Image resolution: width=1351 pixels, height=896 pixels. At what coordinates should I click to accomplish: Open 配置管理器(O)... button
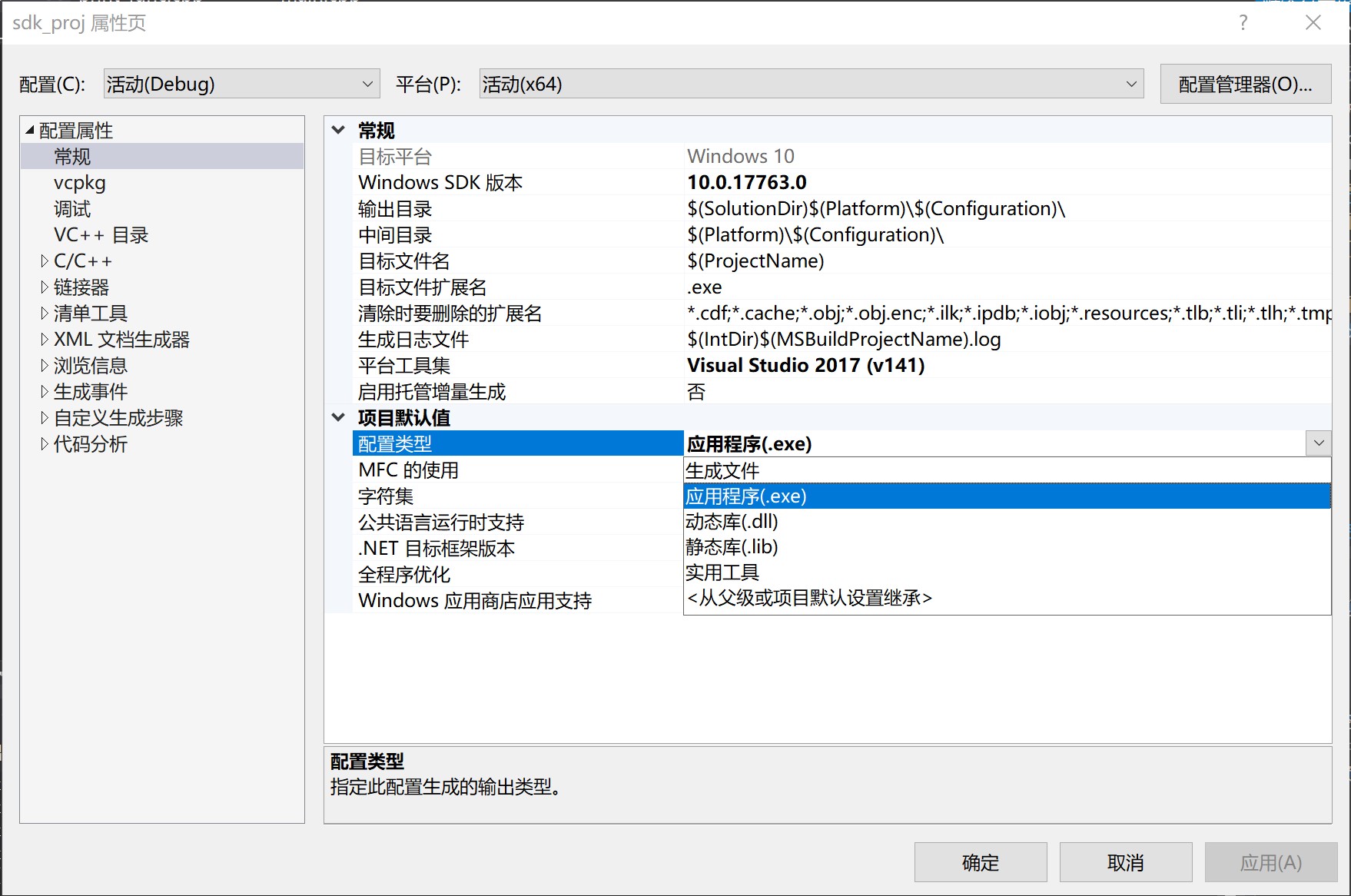coord(1245,84)
